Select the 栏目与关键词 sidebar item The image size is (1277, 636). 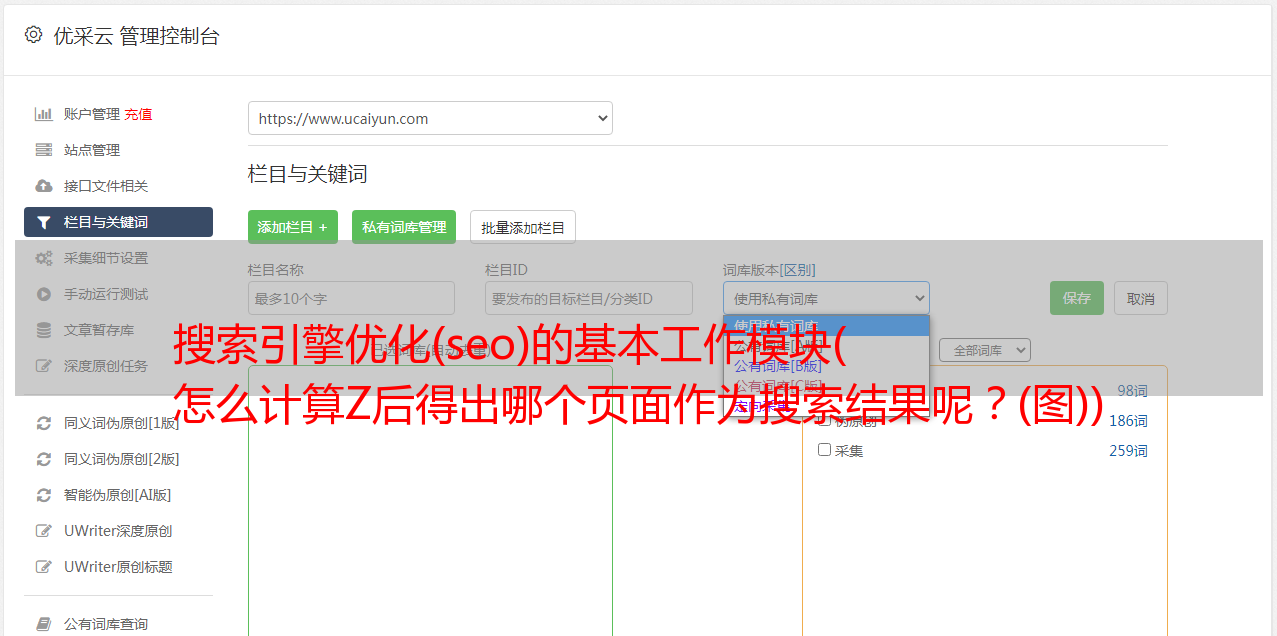tap(118, 222)
